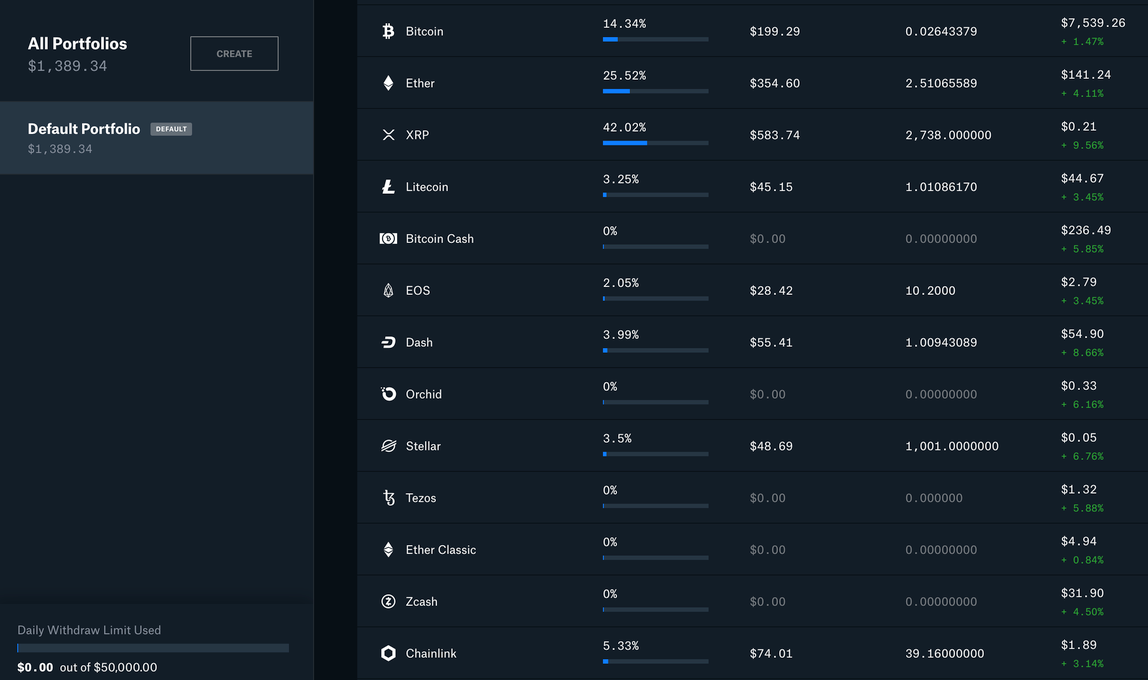The width and height of the screenshot is (1148, 680).
Task: Open the Orchid asset name
Action: [424, 395]
